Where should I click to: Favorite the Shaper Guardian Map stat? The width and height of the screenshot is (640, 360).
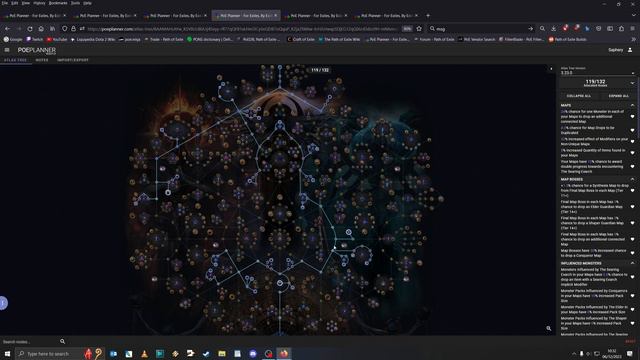tap(632, 223)
